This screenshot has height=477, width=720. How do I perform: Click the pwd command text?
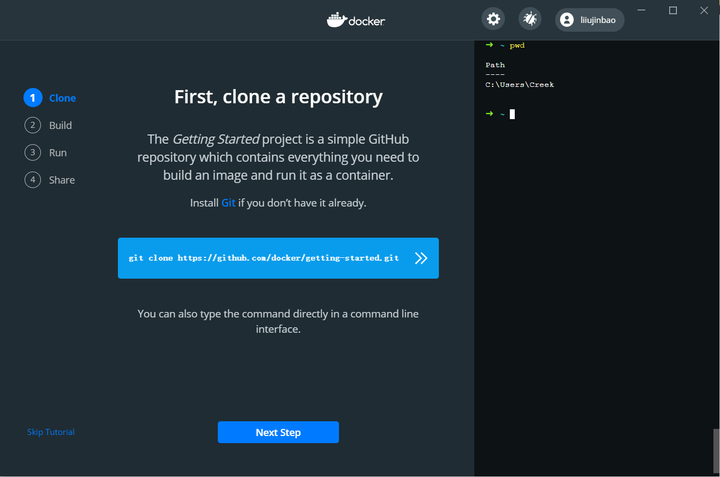point(517,45)
